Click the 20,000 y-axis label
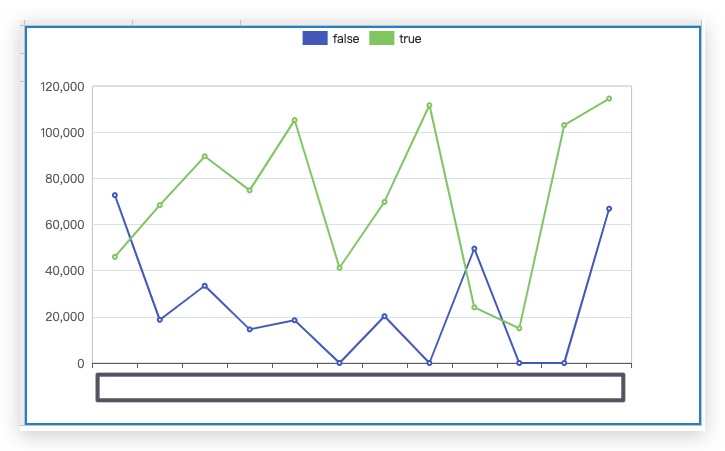Image resolution: width=725 pixels, height=451 pixels. pos(65,317)
